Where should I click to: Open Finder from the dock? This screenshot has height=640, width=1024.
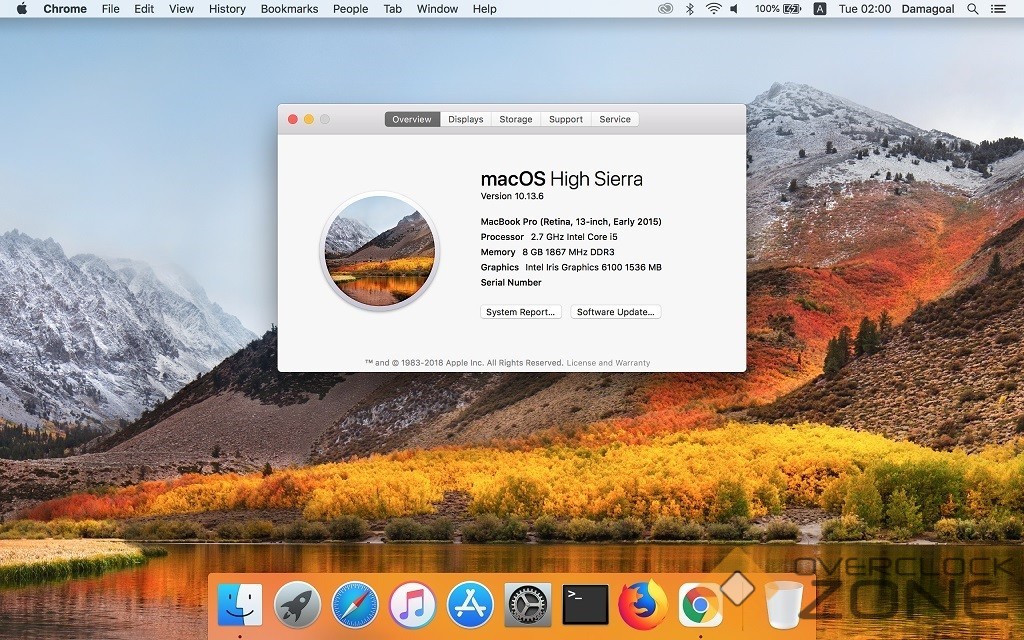[240, 604]
